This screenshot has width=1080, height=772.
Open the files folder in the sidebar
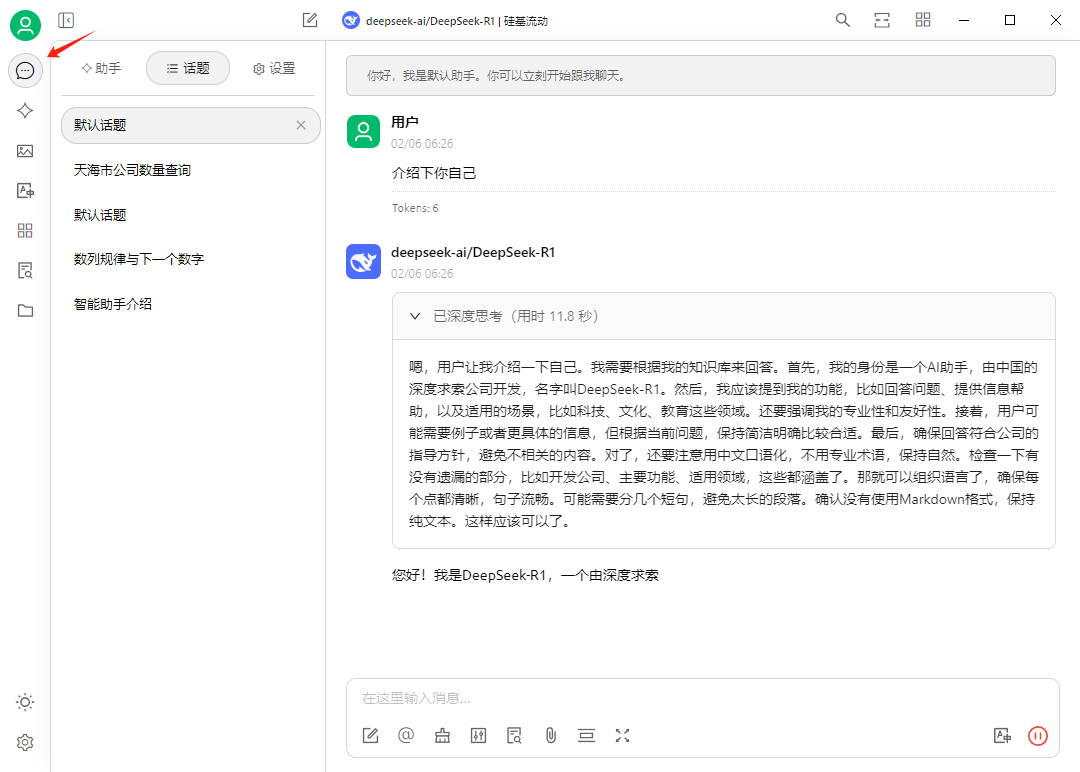[25, 310]
